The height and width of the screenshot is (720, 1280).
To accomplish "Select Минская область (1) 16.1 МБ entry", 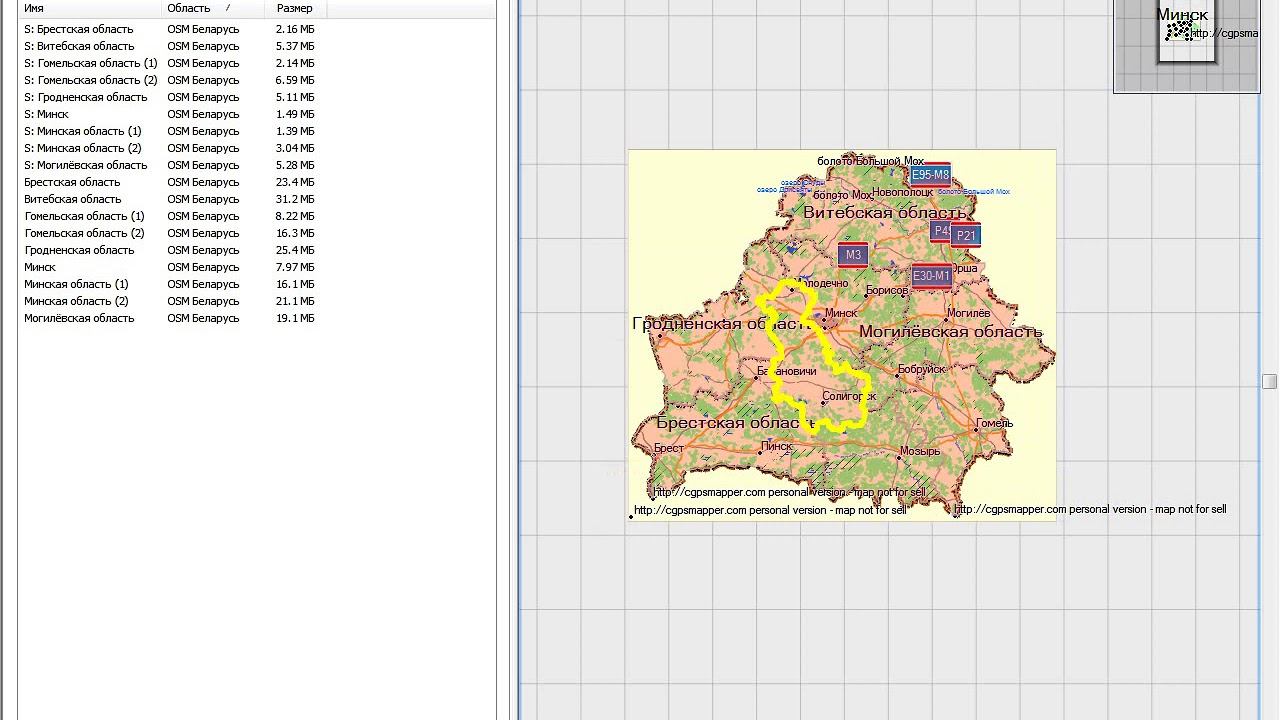I will click(x=170, y=284).
